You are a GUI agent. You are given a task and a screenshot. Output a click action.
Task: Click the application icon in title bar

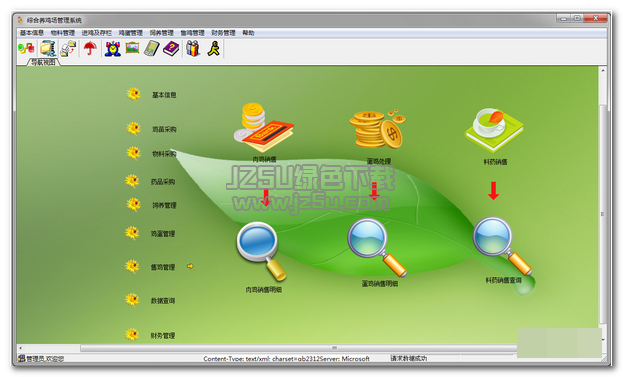coord(20,20)
